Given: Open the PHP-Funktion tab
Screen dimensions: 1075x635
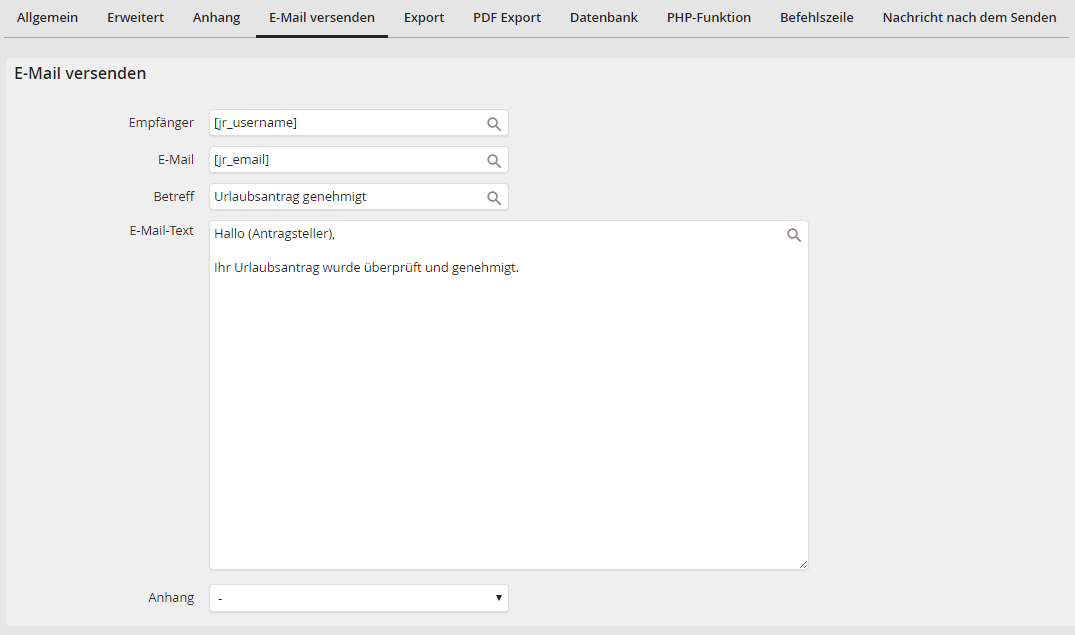Looking at the screenshot, I should [x=709, y=18].
